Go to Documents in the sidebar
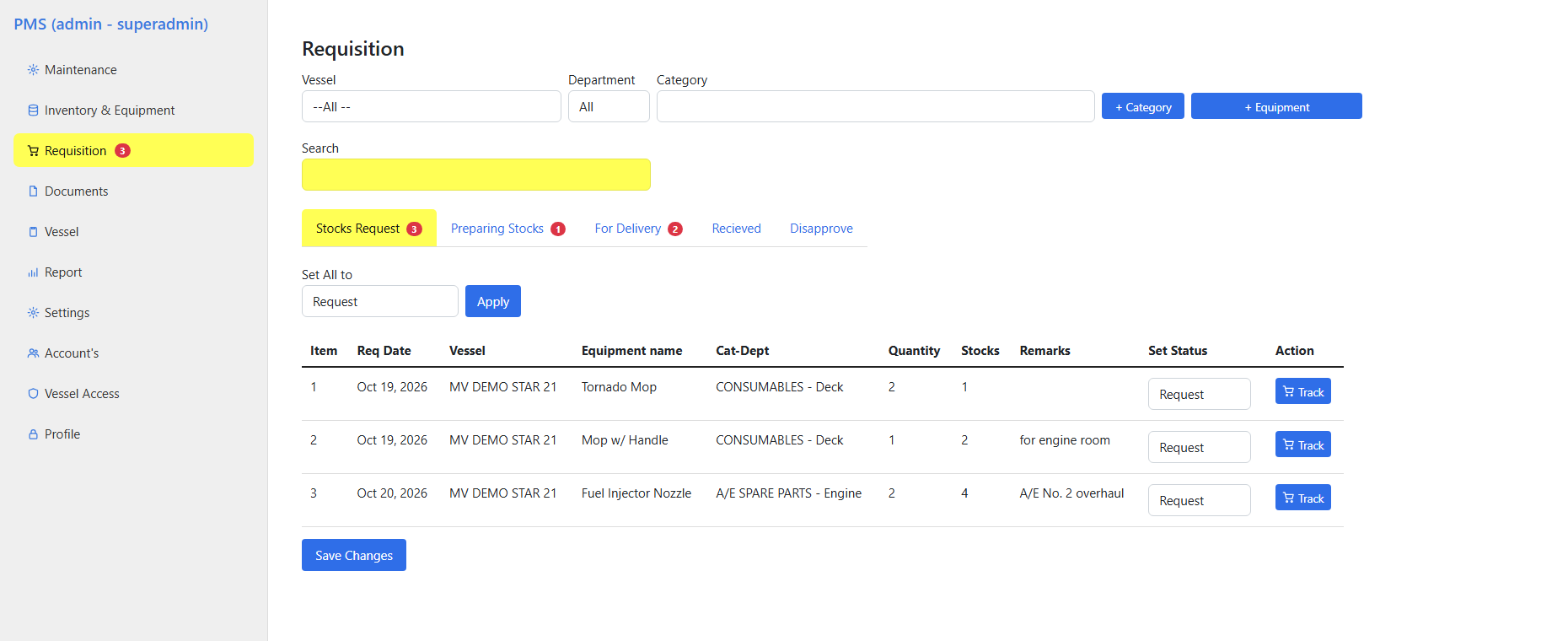Image resolution: width=1568 pixels, height=641 pixels. coord(133,191)
